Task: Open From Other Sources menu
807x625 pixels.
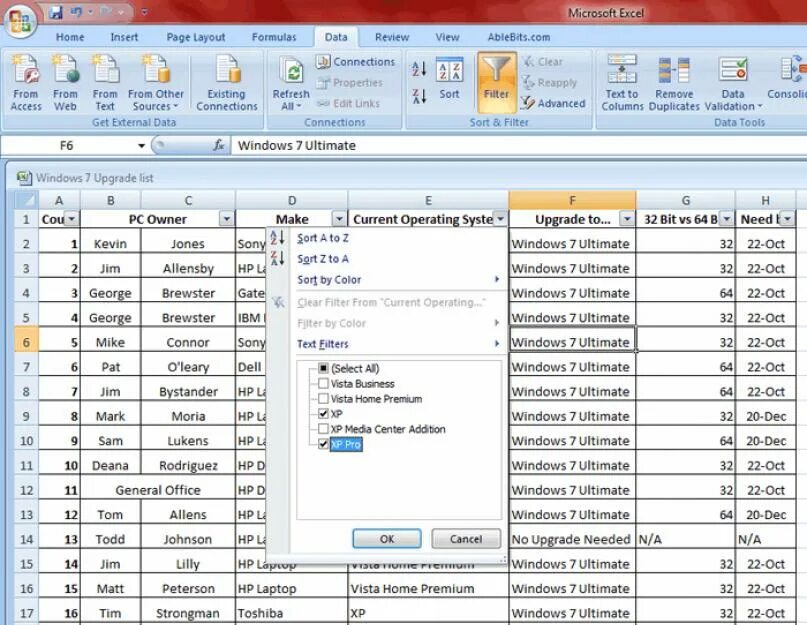Action: click(155, 83)
